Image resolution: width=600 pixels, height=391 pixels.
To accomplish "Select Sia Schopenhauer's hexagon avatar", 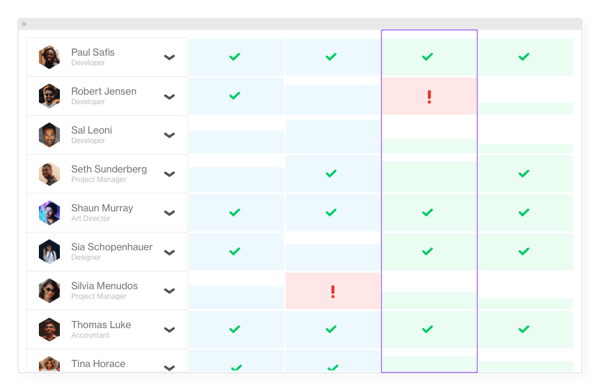I will coord(49,252).
